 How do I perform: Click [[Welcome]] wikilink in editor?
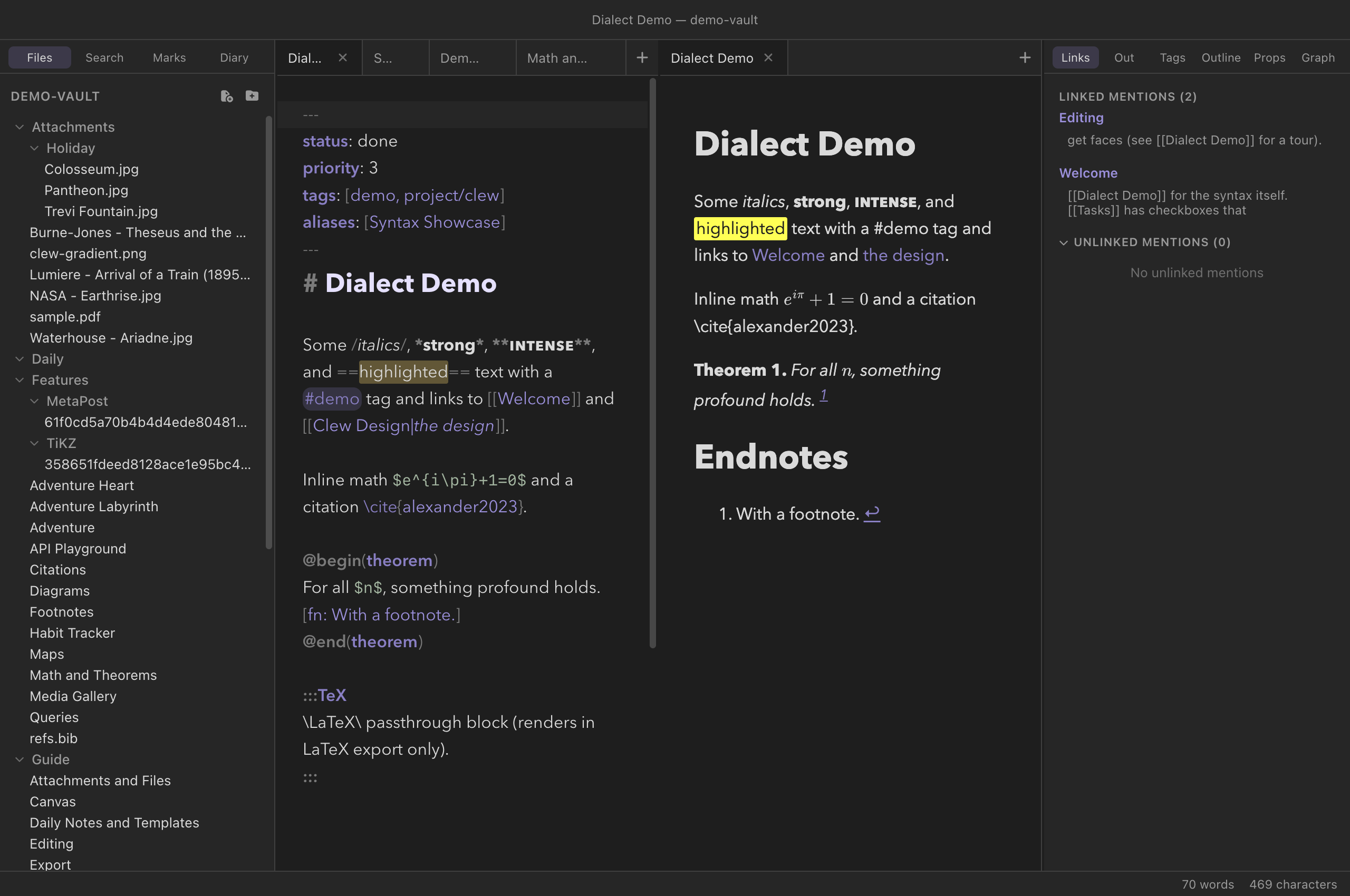534,399
